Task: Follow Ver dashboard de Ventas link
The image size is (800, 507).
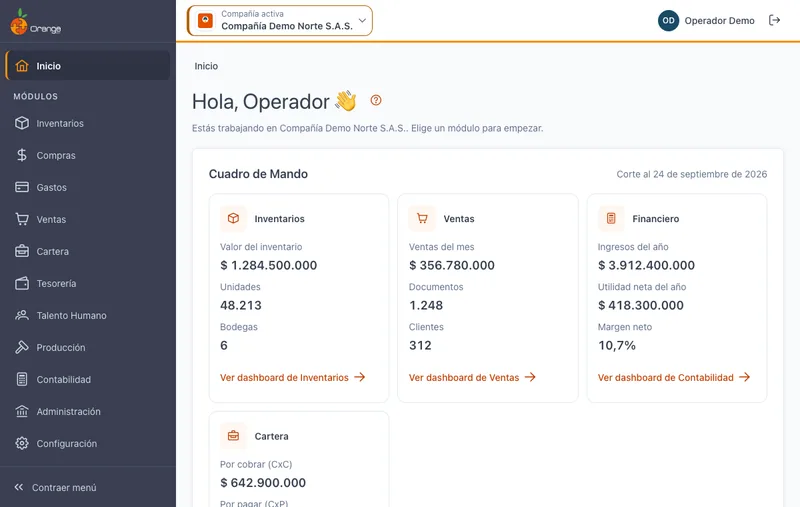Action: [472, 377]
